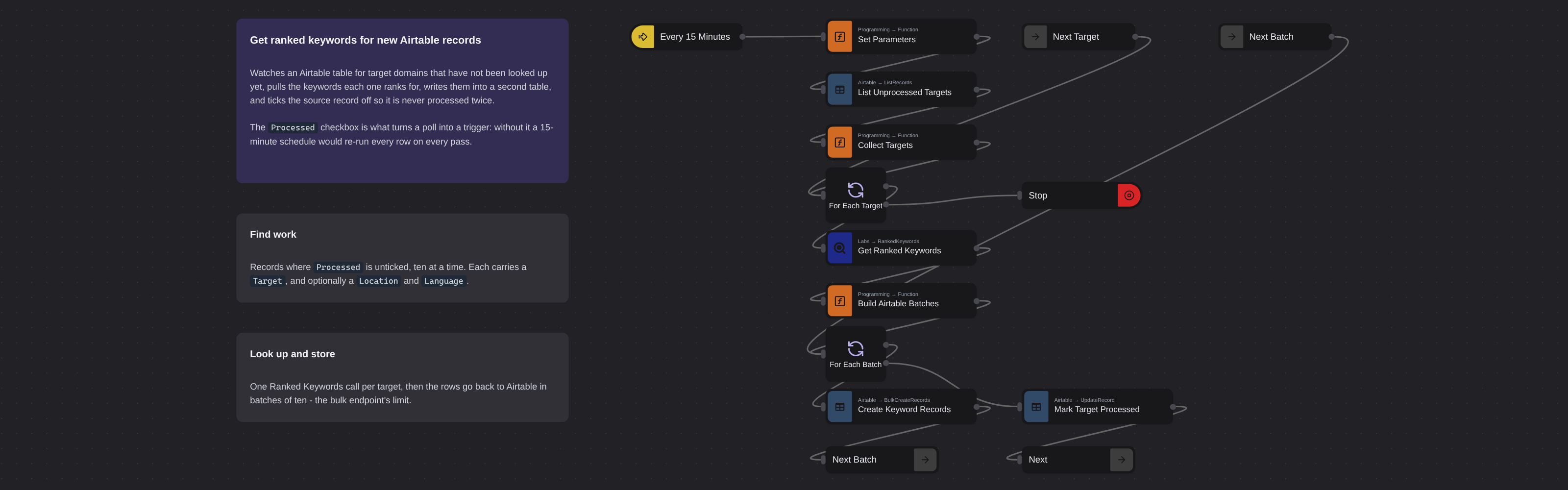Image resolution: width=1568 pixels, height=490 pixels.
Task: Click the loop icon on For Each Batch
Action: coord(855,348)
